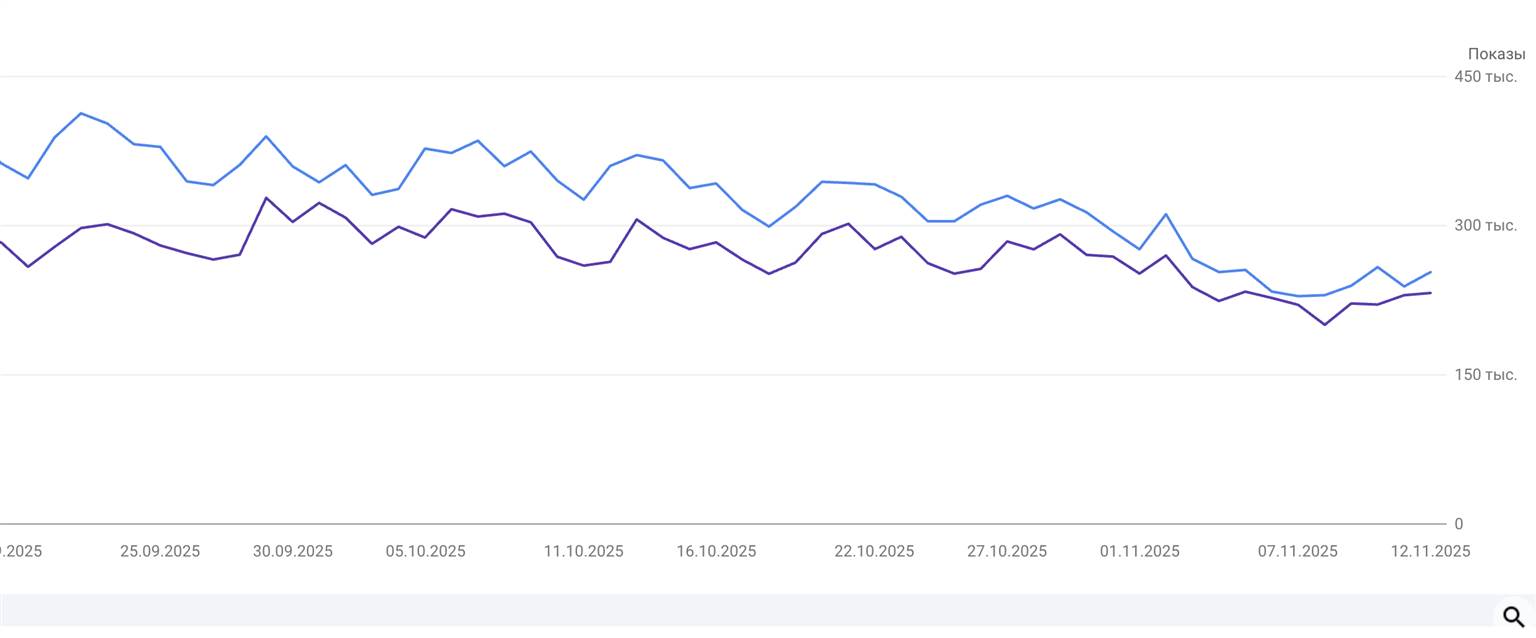Click the '300 тыс.' axis value

click(1486, 226)
